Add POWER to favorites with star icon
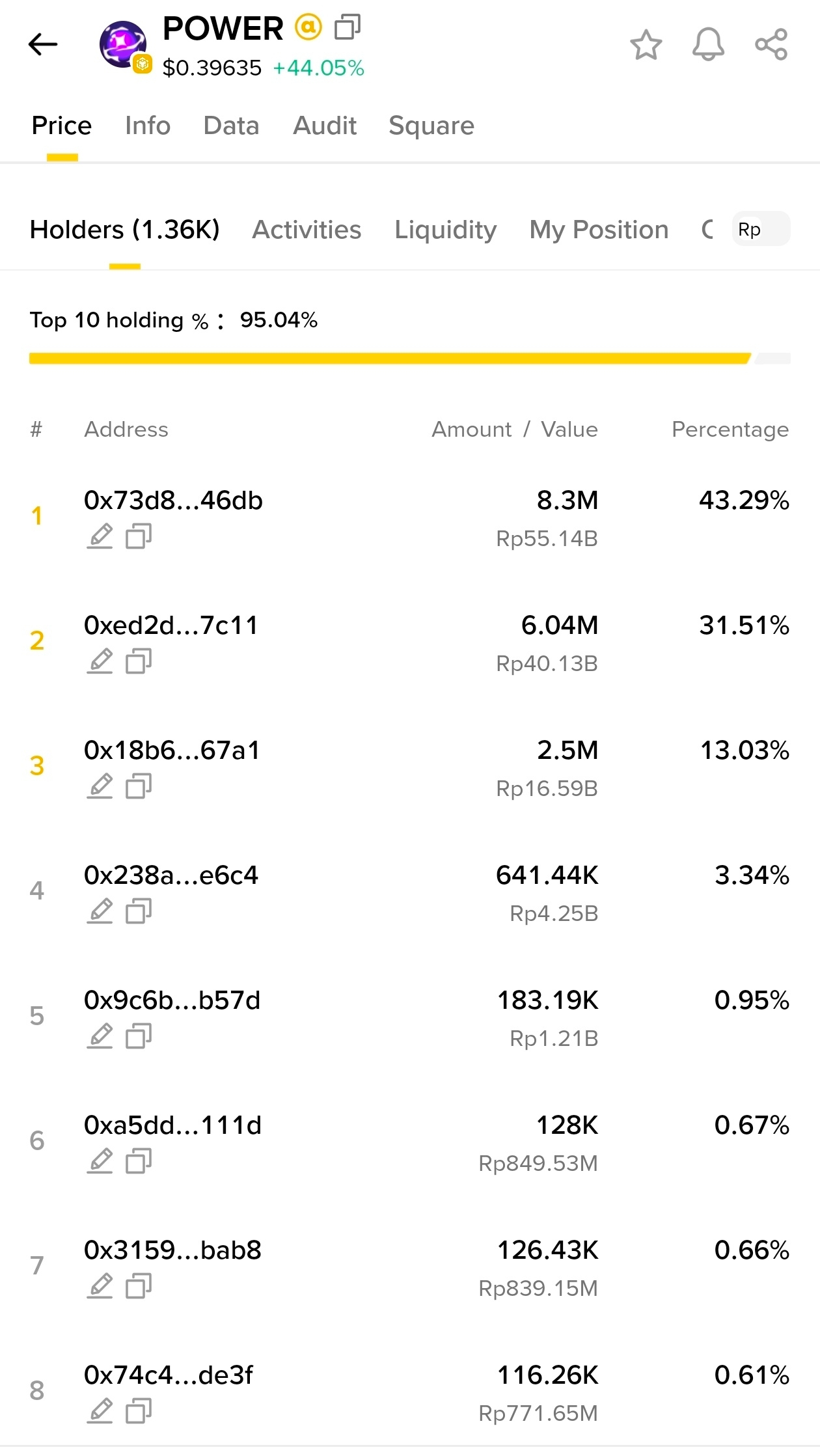 tap(646, 45)
